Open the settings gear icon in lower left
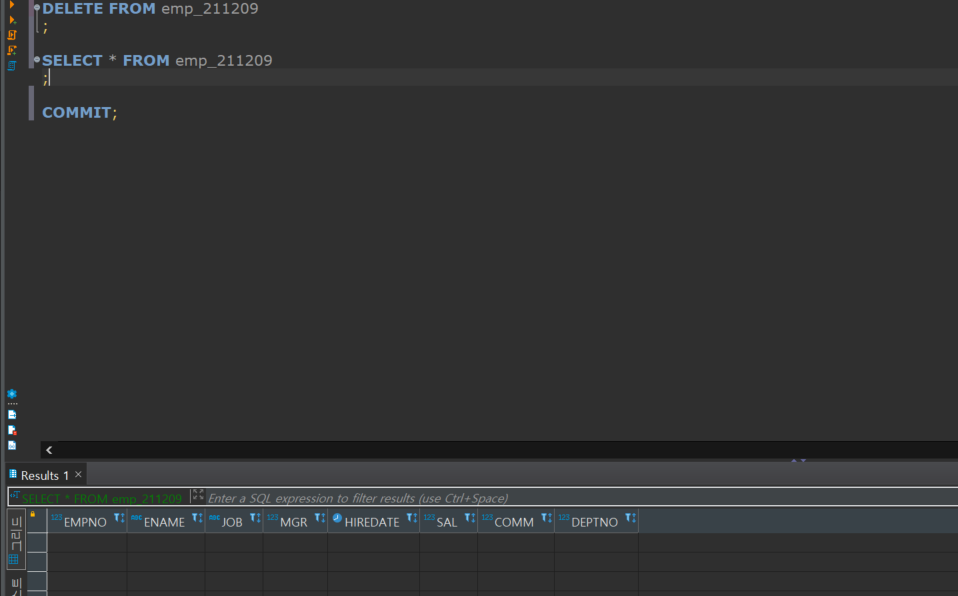Screen dimensions: 958x596 [x=11, y=394]
